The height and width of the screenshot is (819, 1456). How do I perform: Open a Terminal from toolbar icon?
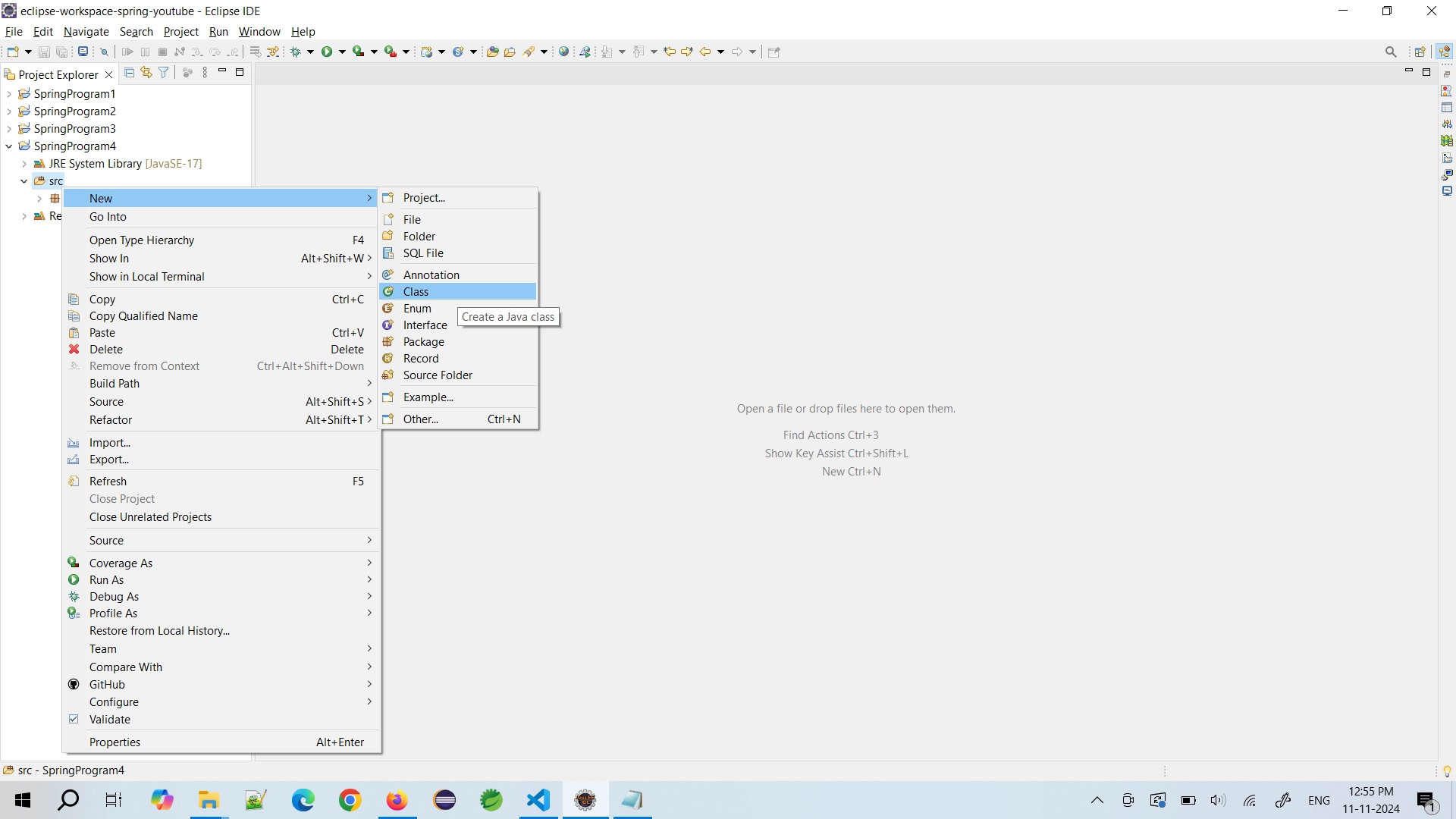(x=83, y=52)
